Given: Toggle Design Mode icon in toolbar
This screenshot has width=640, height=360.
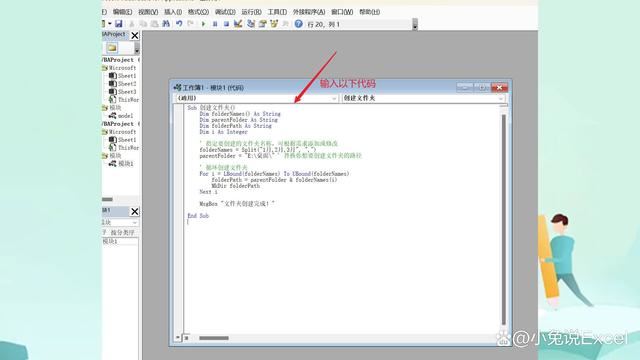Looking at the screenshot, I should (238, 24).
